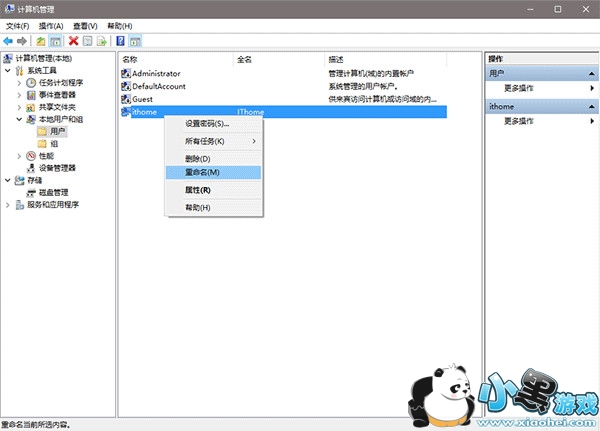Click the ithome user account icon
Image resolution: width=600 pixels, height=431 pixels.
coord(126,112)
